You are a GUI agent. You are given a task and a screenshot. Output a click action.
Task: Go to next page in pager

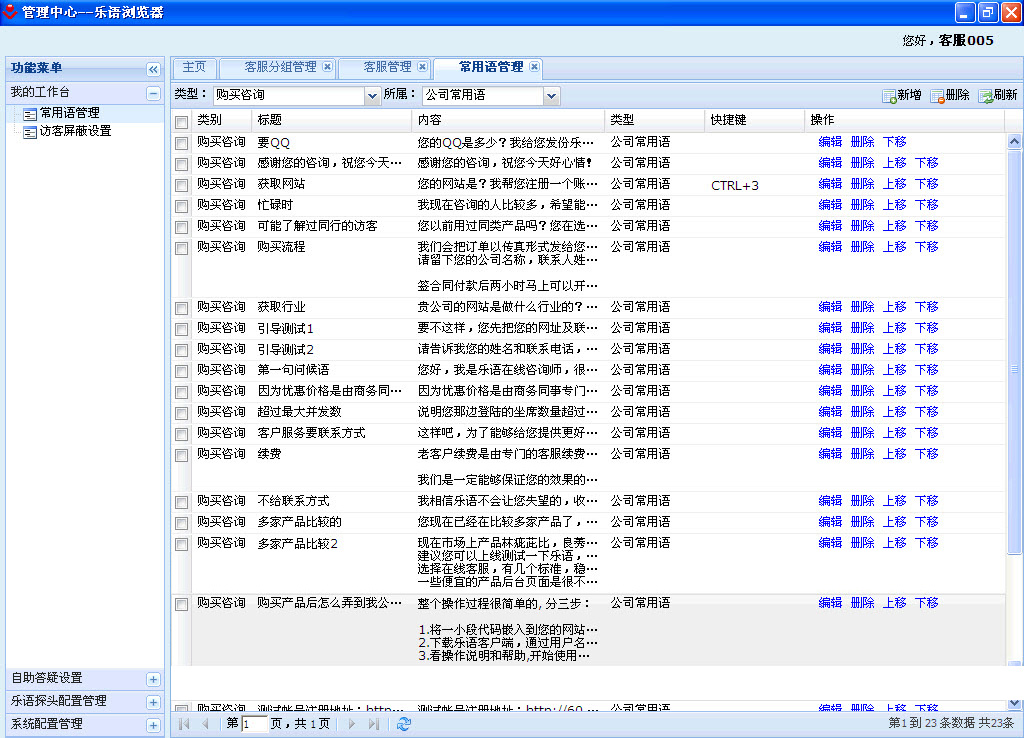click(352, 724)
